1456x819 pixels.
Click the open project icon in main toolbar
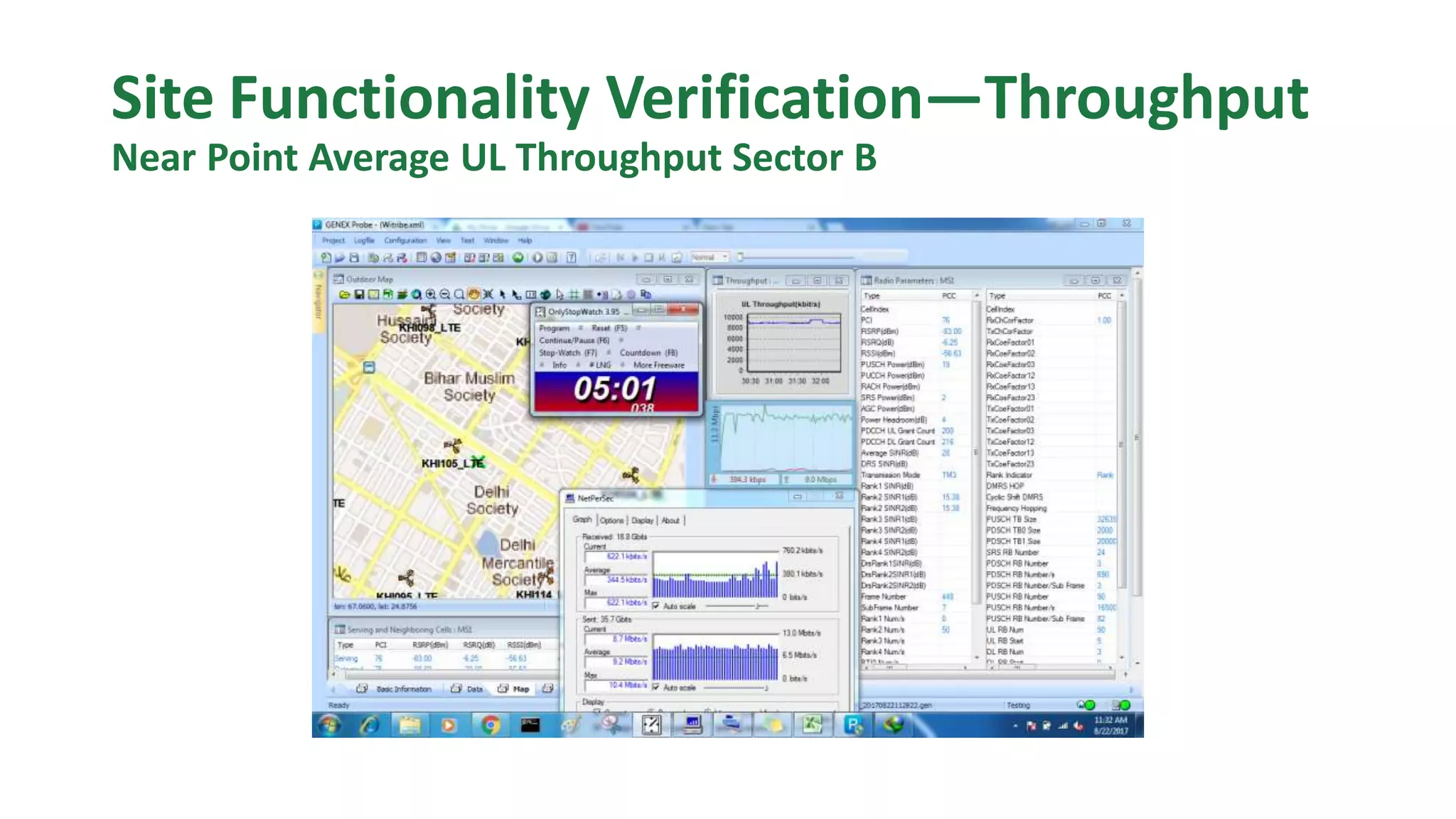340,258
